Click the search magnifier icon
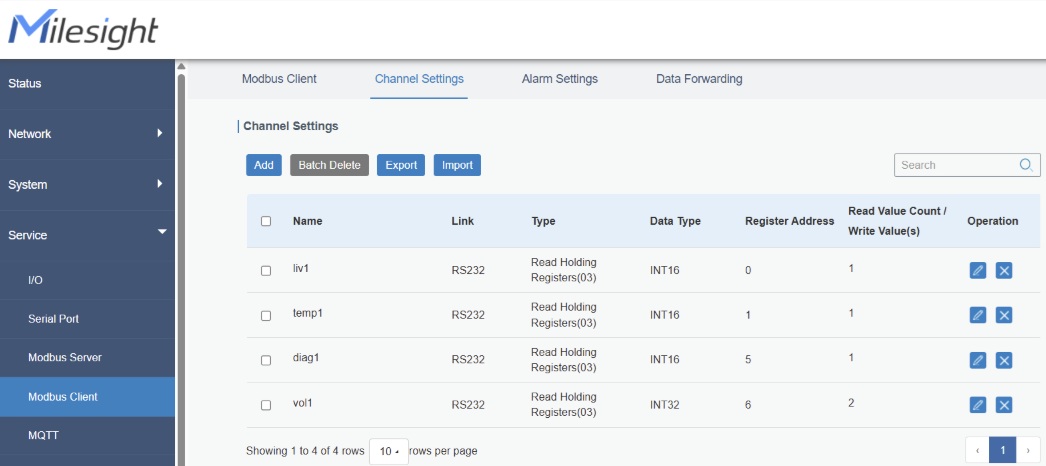Screen dimensions: 1046x466 [x=1026, y=165]
